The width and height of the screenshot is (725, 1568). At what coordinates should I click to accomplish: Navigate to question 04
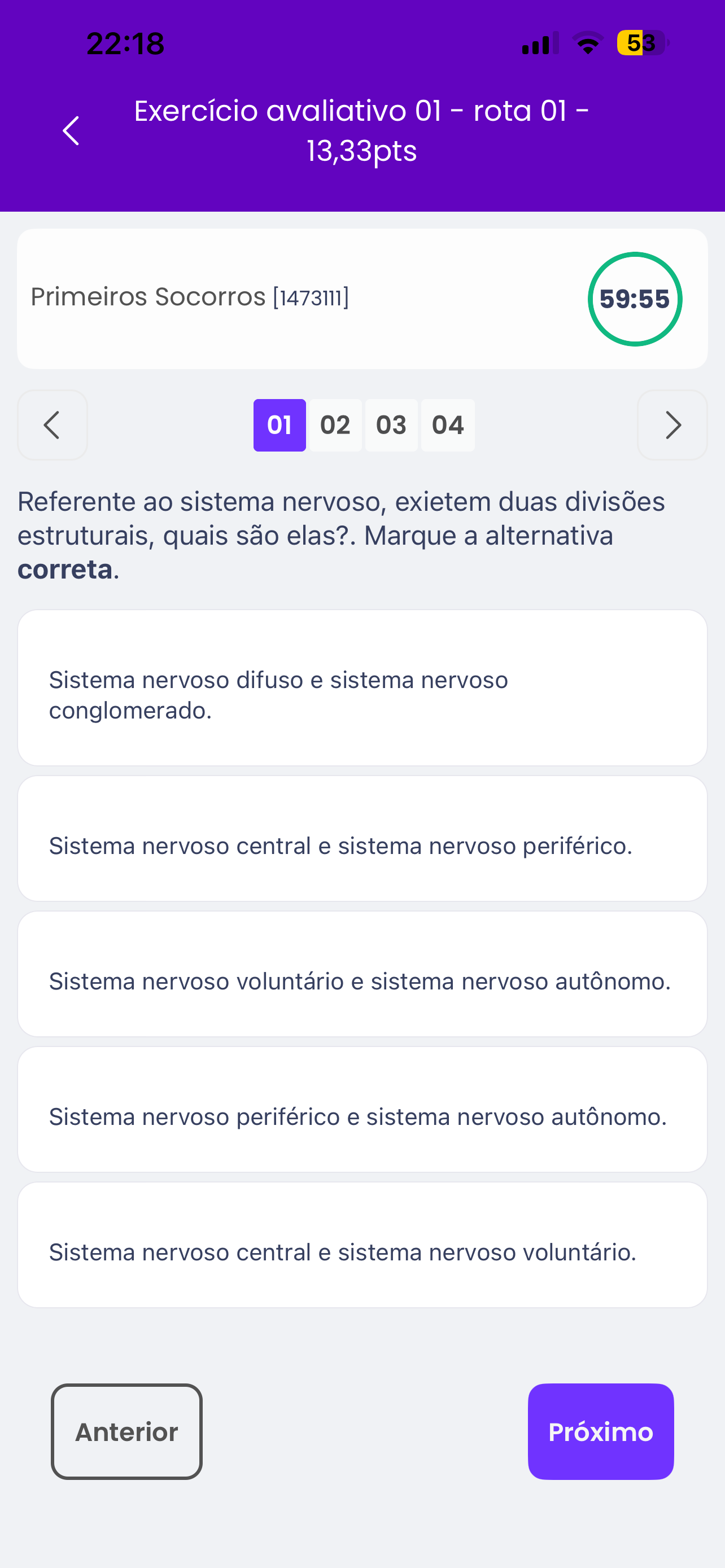[x=447, y=425]
